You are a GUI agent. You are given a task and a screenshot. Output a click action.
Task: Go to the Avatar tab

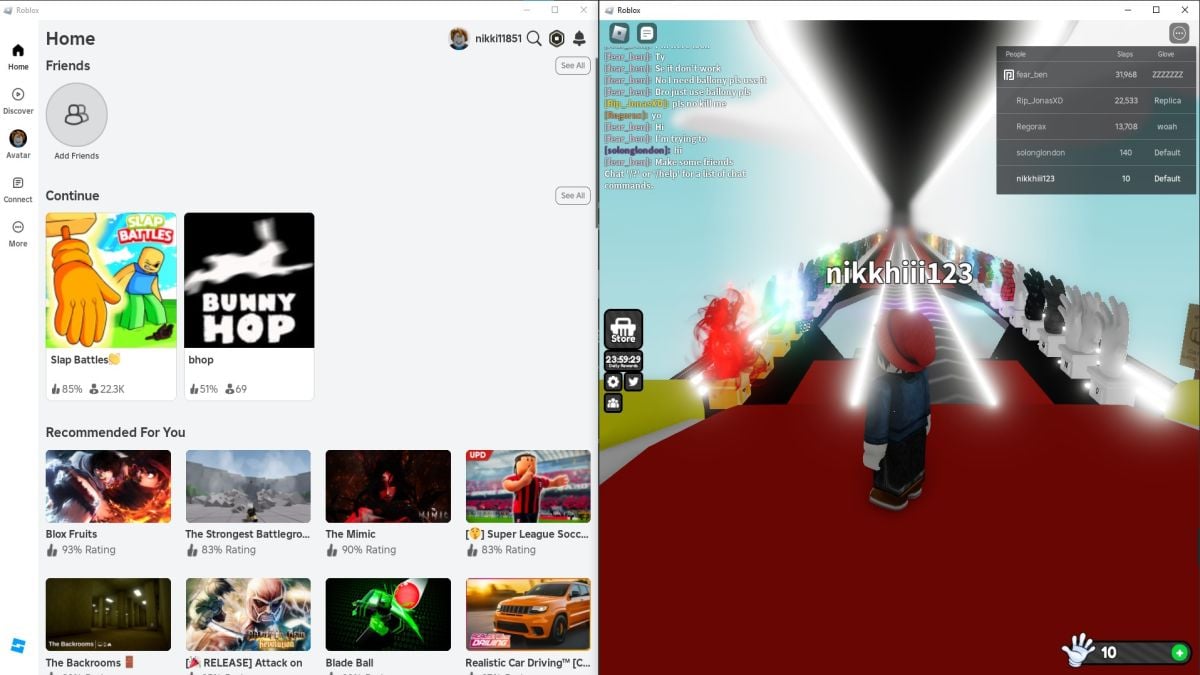pyautogui.click(x=18, y=144)
